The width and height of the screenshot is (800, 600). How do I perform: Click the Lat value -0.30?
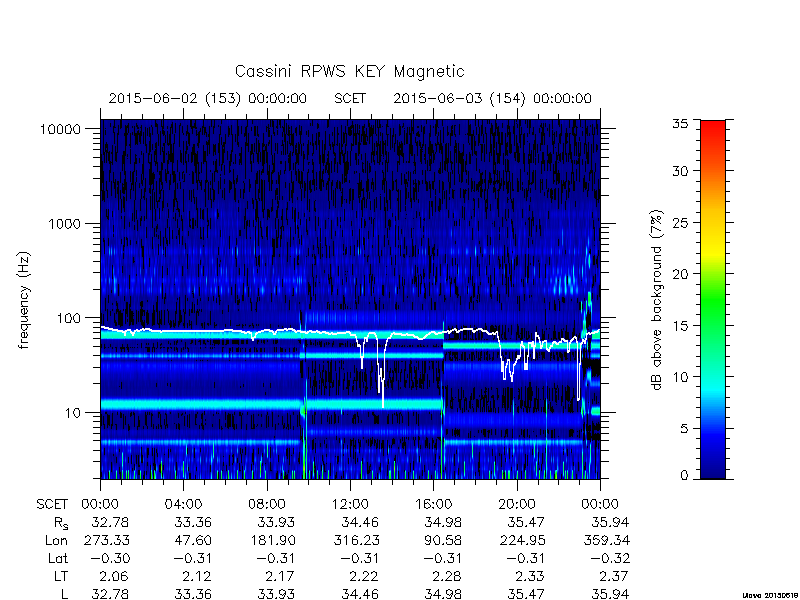click(x=110, y=559)
